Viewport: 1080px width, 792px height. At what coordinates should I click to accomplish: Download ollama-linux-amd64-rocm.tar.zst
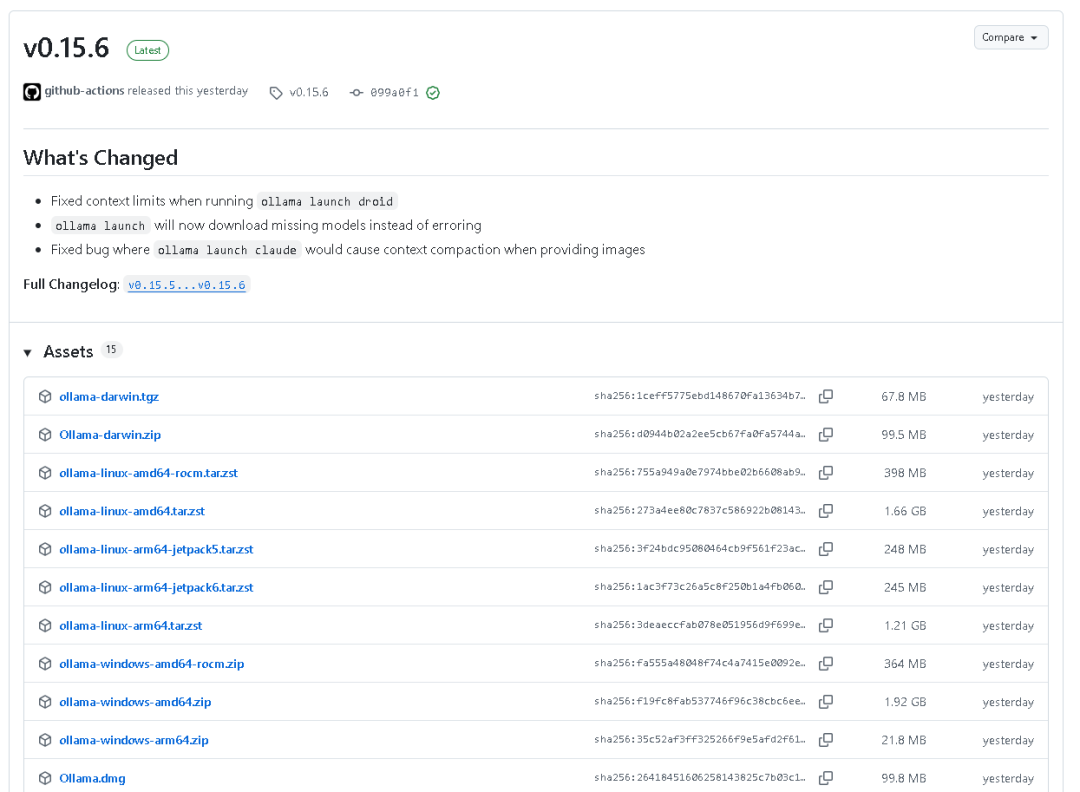[x=148, y=473]
